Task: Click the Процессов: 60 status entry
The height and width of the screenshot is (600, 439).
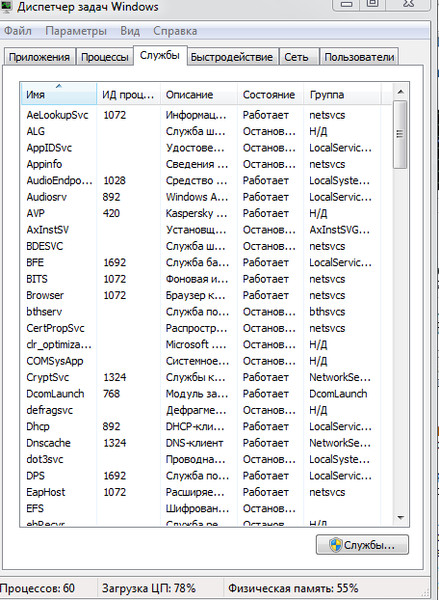Action: [38, 588]
